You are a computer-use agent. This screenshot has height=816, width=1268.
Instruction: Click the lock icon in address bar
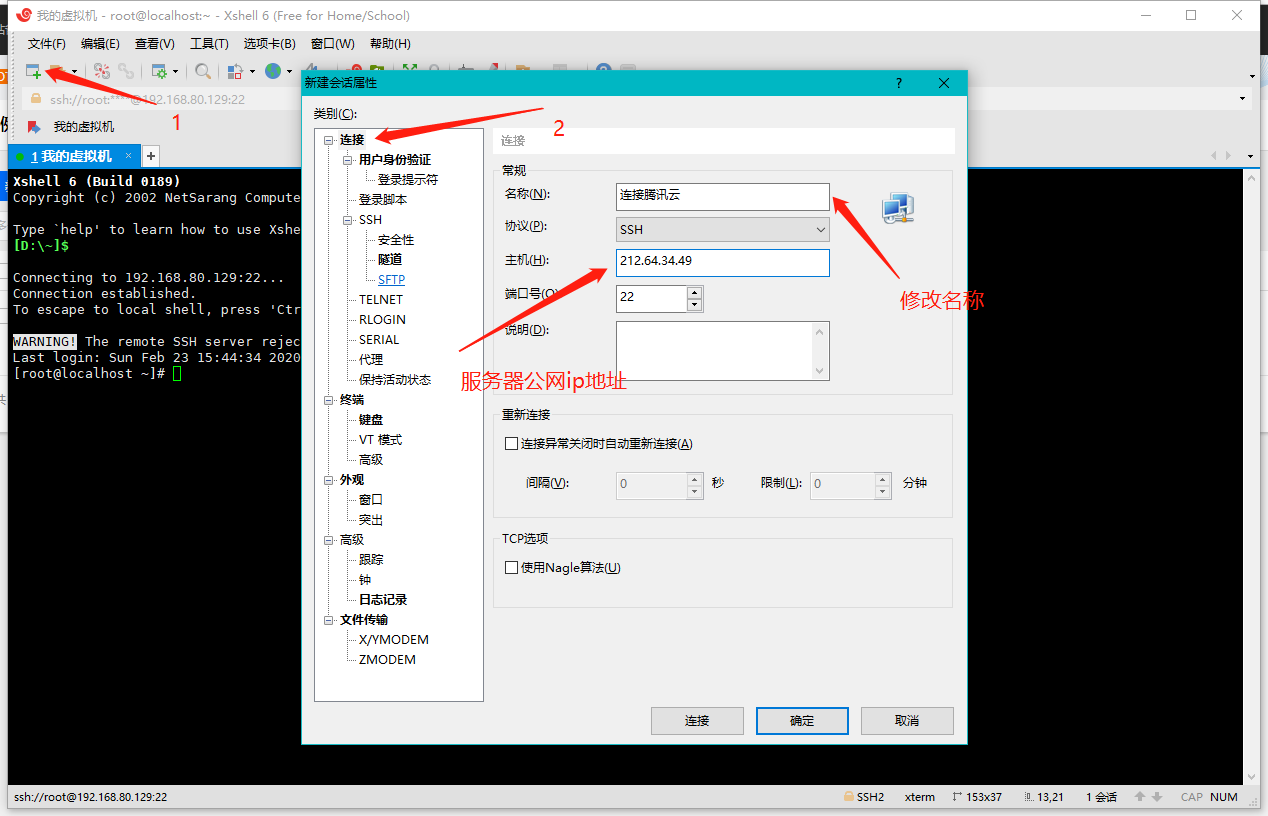37,99
